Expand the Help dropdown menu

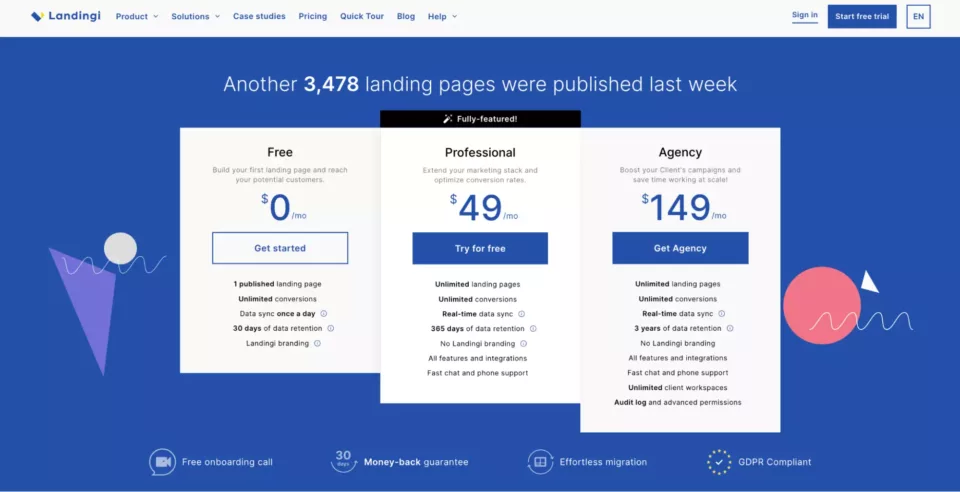tap(442, 17)
